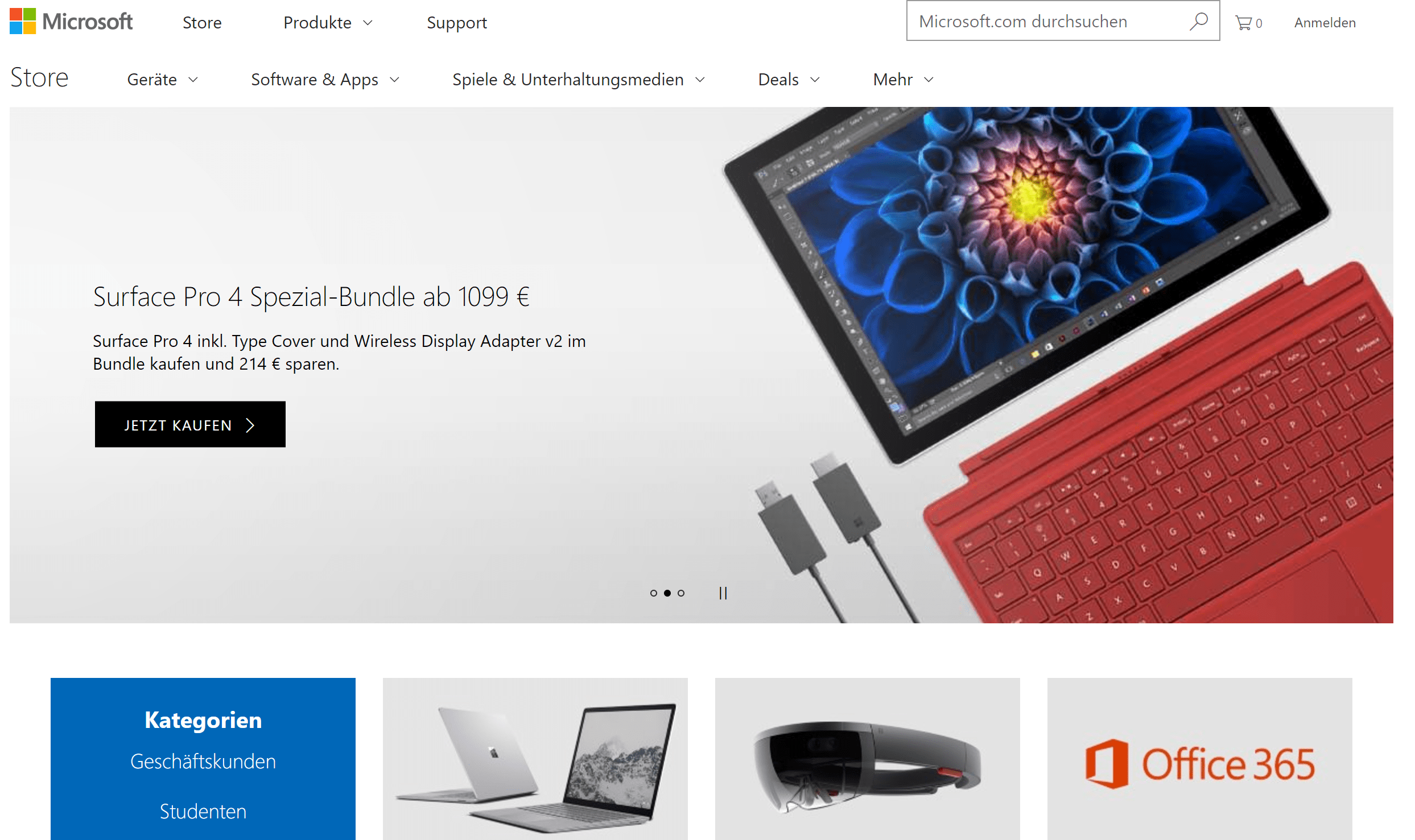The height and width of the screenshot is (840, 1415).
Task: Select the third carousel slide dot
Action: 681,593
